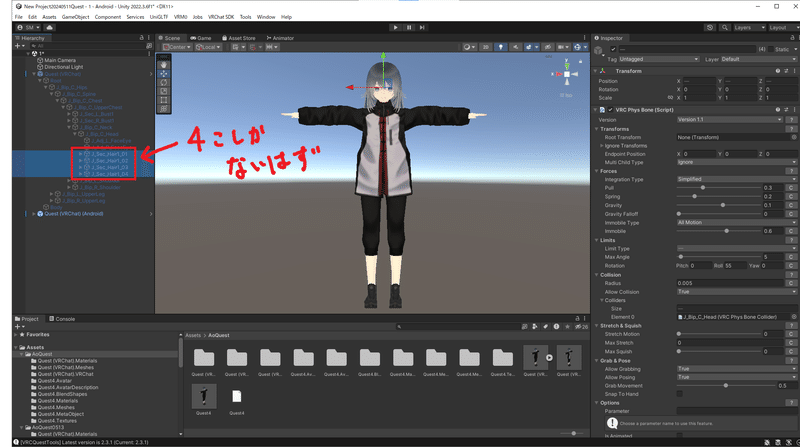Click the snap increment icon
Viewport: 800px width, 447px height.
click(272, 47)
